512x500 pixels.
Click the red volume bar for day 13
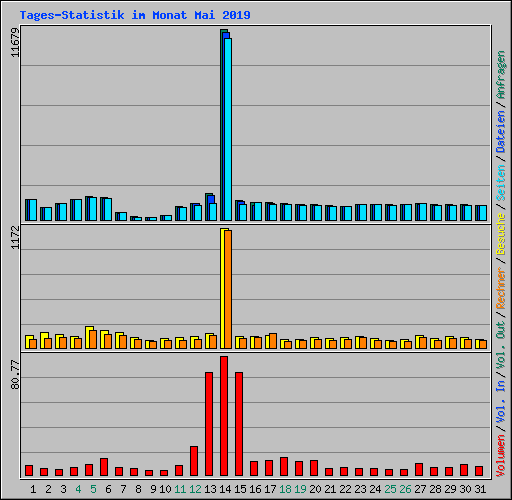pyautogui.click(x=209, y=424)
